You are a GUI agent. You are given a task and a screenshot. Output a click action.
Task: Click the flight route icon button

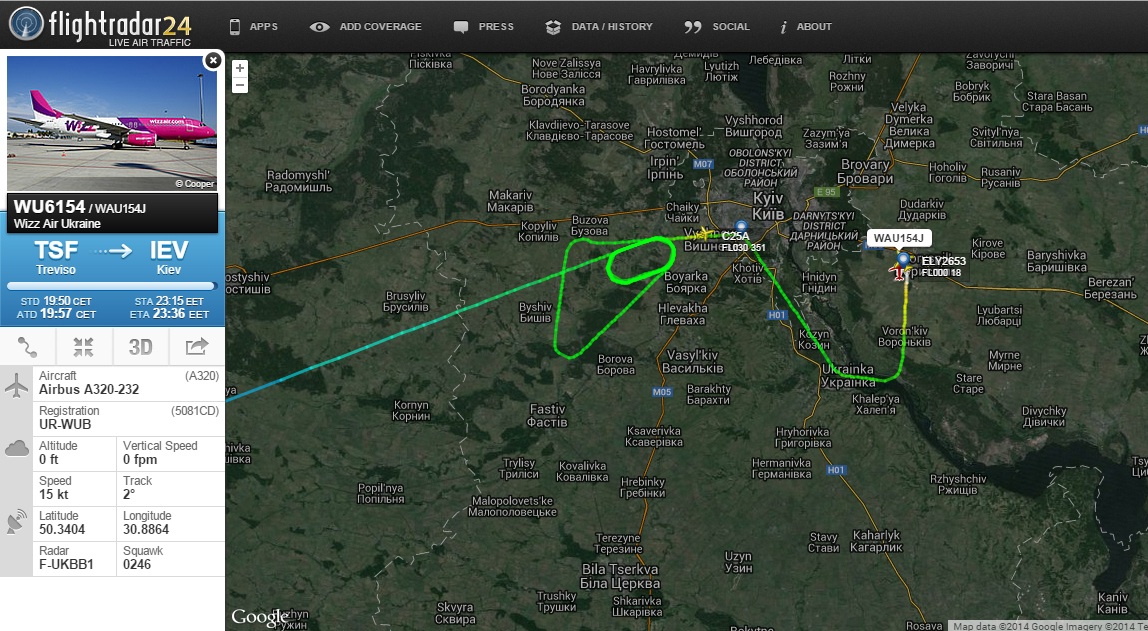28,346
